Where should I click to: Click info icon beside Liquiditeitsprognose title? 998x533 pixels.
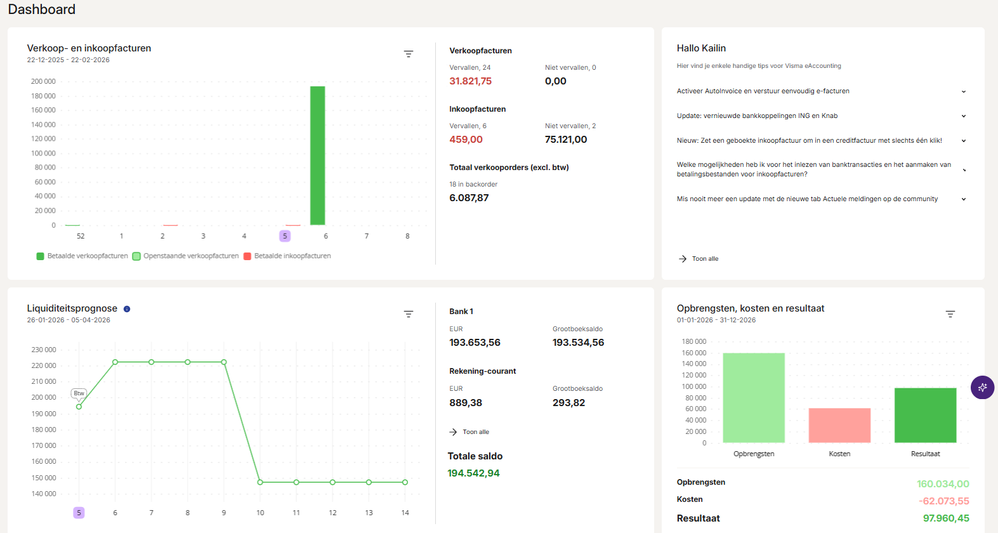tap(127, 309)
